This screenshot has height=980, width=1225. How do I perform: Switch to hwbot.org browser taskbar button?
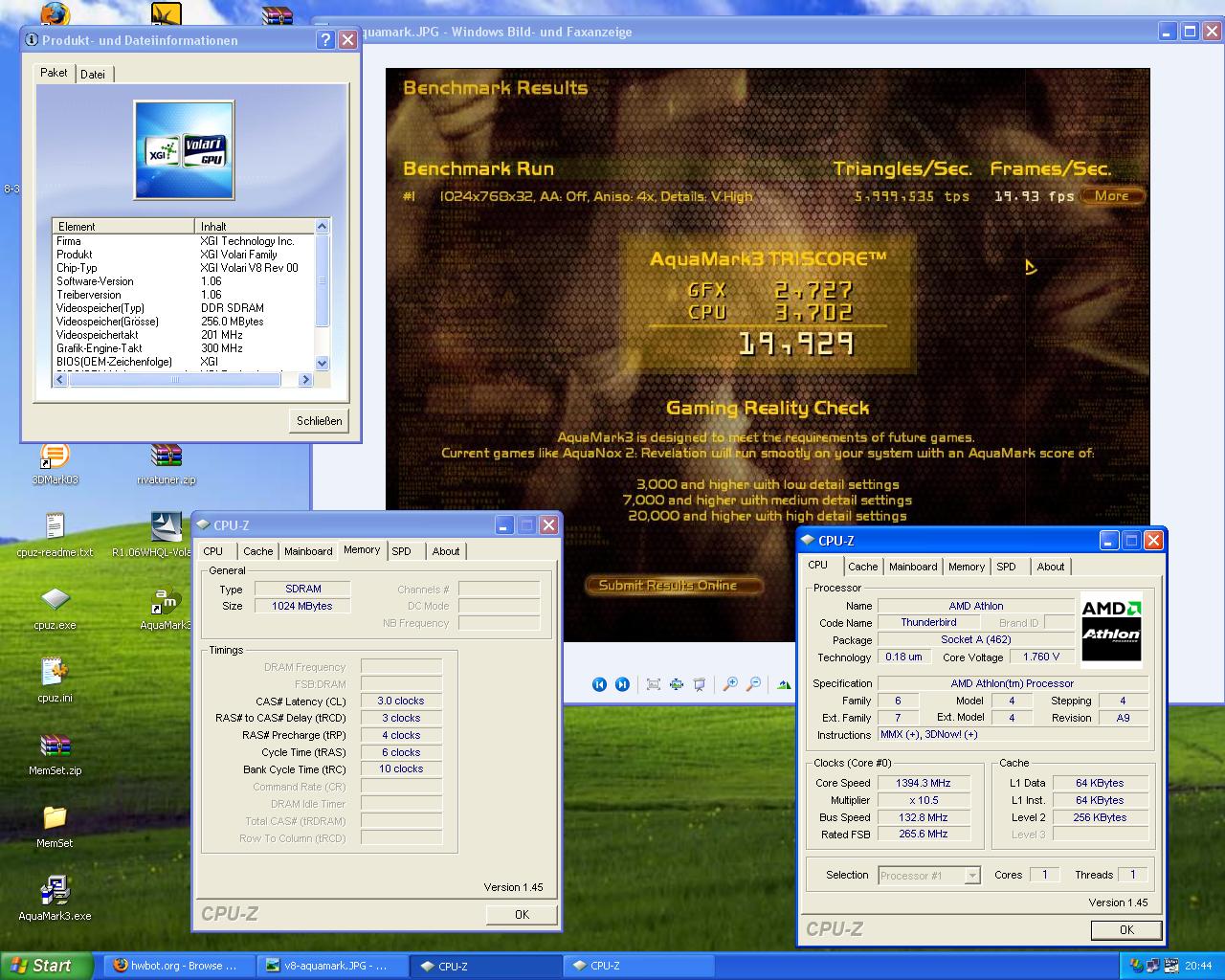coord(177,966)
